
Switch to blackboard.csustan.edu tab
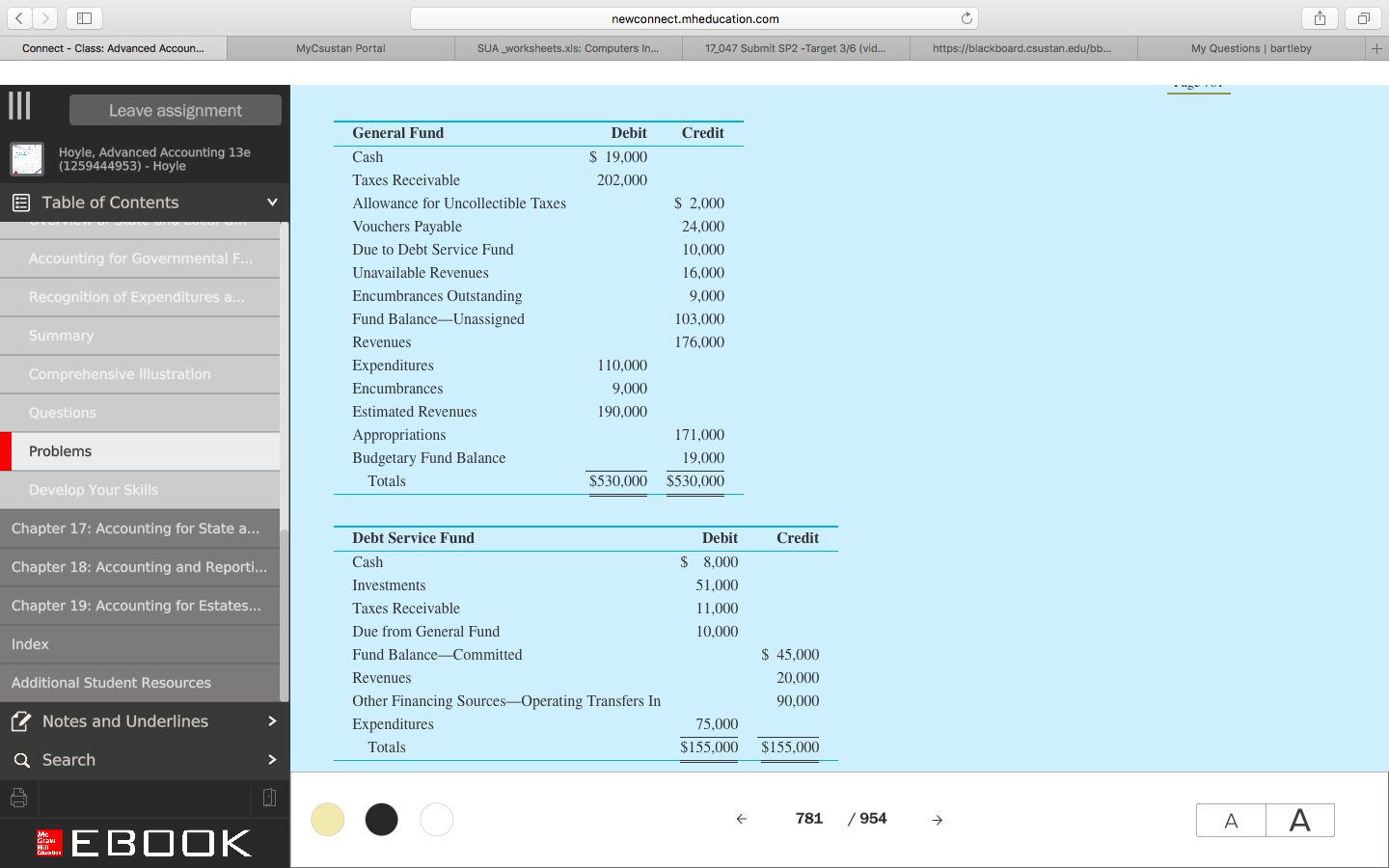[x=1022, y=48]
